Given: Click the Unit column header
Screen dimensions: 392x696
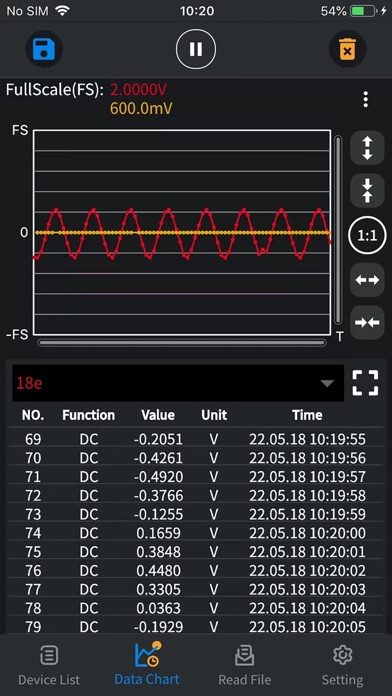Looking at the screenshot, I should tap(214, 415).
